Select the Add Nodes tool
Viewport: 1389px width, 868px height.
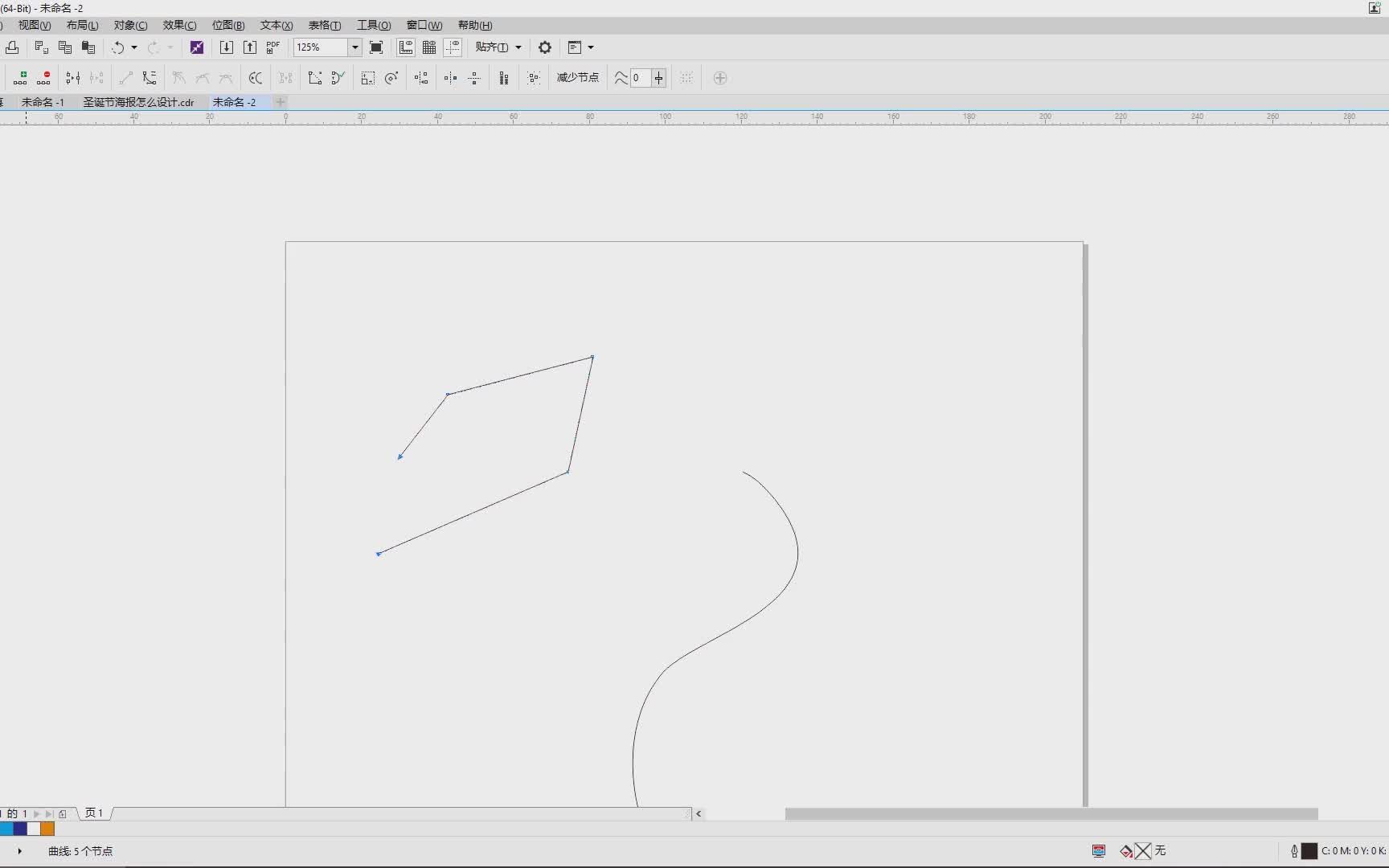coord(20,77)
